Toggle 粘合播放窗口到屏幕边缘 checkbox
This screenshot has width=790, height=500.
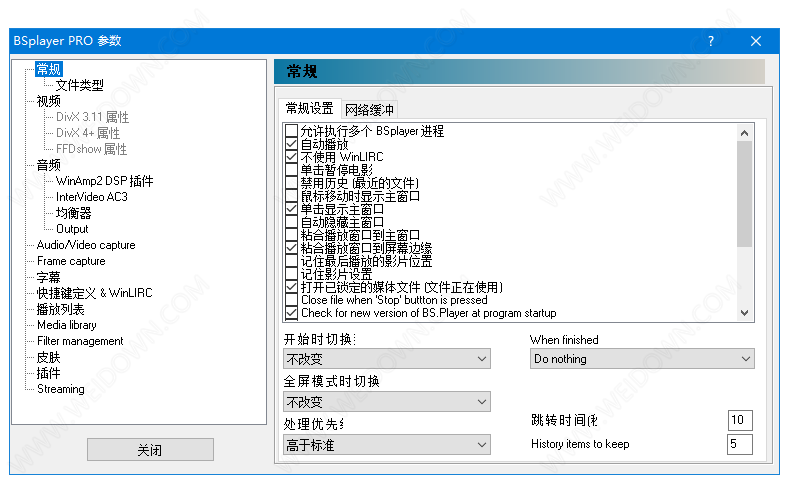coord(291,248)
